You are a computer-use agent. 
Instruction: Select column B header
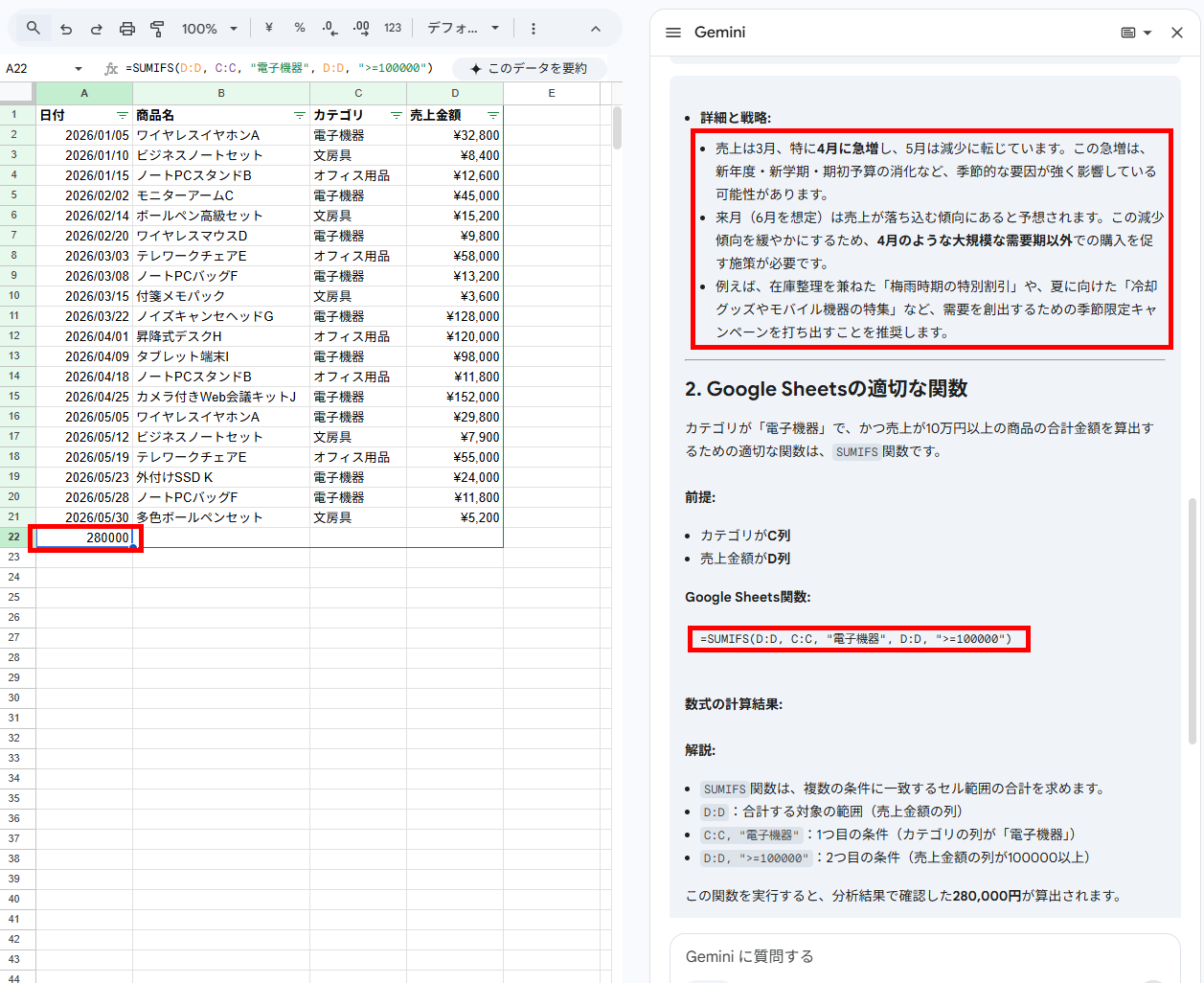tap(221, 93)
